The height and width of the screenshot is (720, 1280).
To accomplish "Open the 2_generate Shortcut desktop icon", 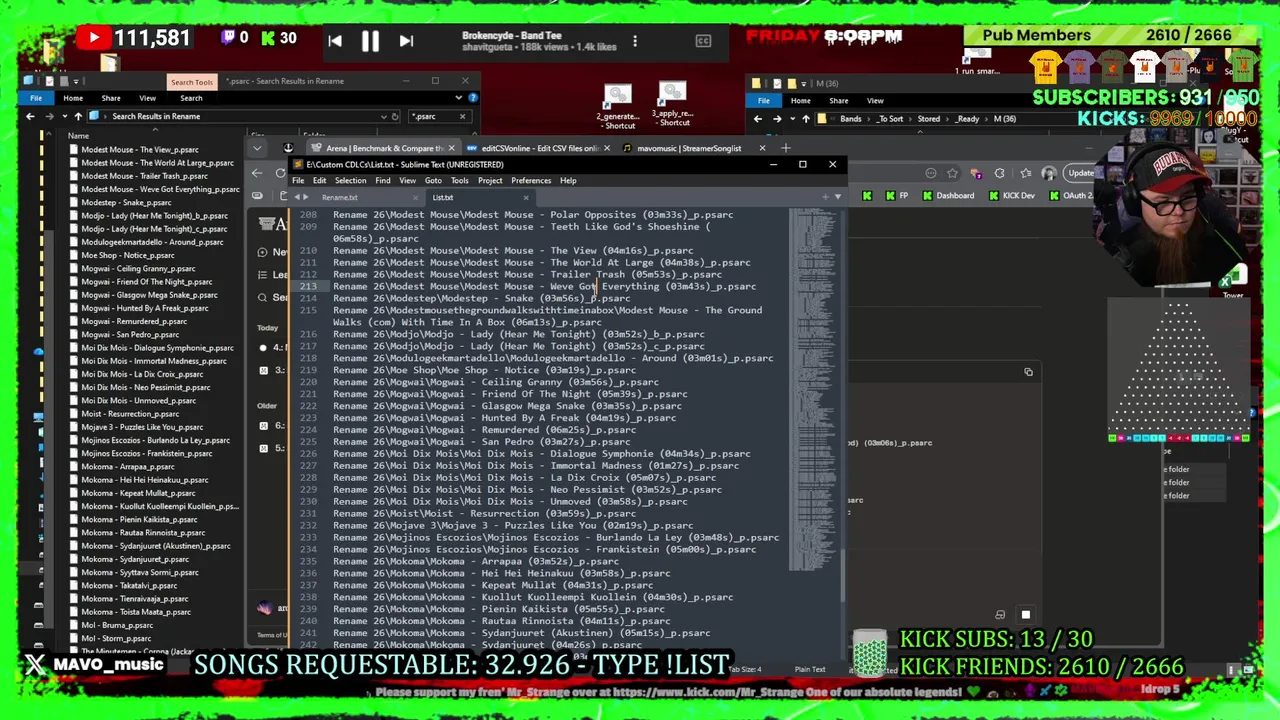I will [618, 106].
